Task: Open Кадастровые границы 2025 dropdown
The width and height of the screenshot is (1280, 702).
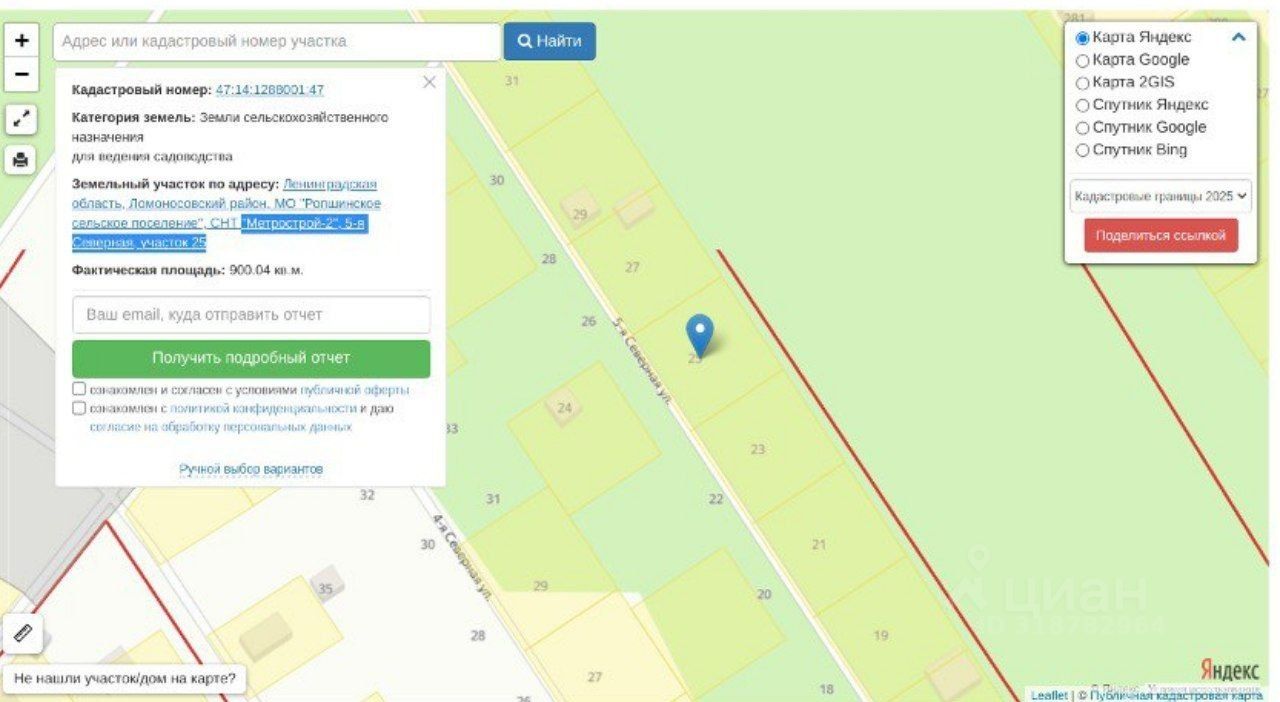Action: (1161, 196)
